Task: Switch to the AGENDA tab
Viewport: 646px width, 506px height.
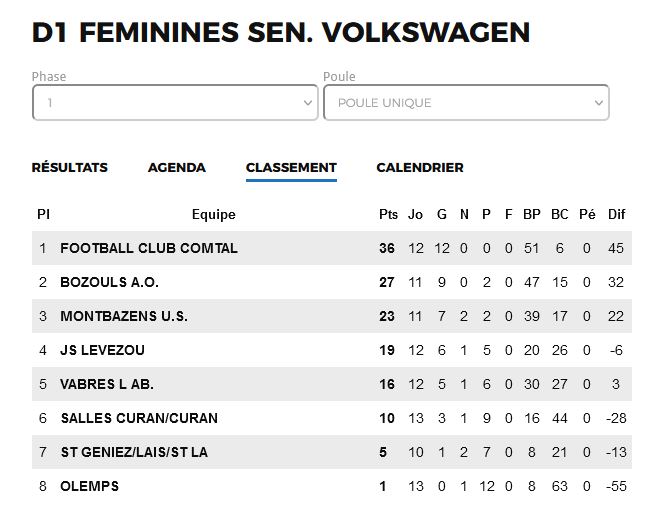Action: click(x=177, y=167)
